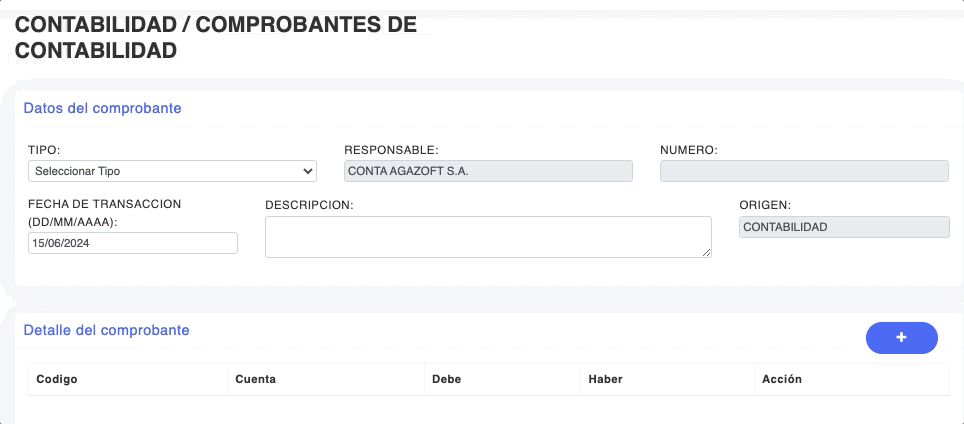The height and width of the screenshot is (424, 964).
Task: Click the Acción column header
Action: [x=781, y=379]
